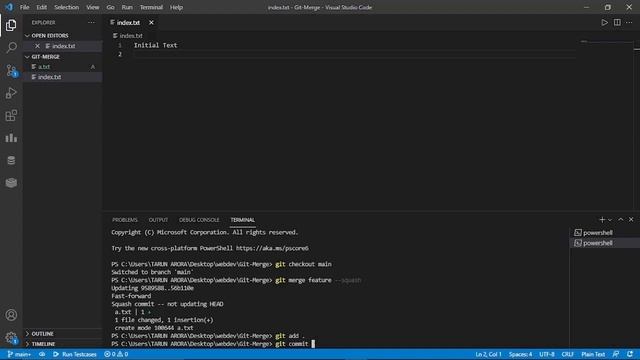This screenshot has width=640, height=360.
Task: Maximize the terminal panel size
Action: click(x=620, y=220)
